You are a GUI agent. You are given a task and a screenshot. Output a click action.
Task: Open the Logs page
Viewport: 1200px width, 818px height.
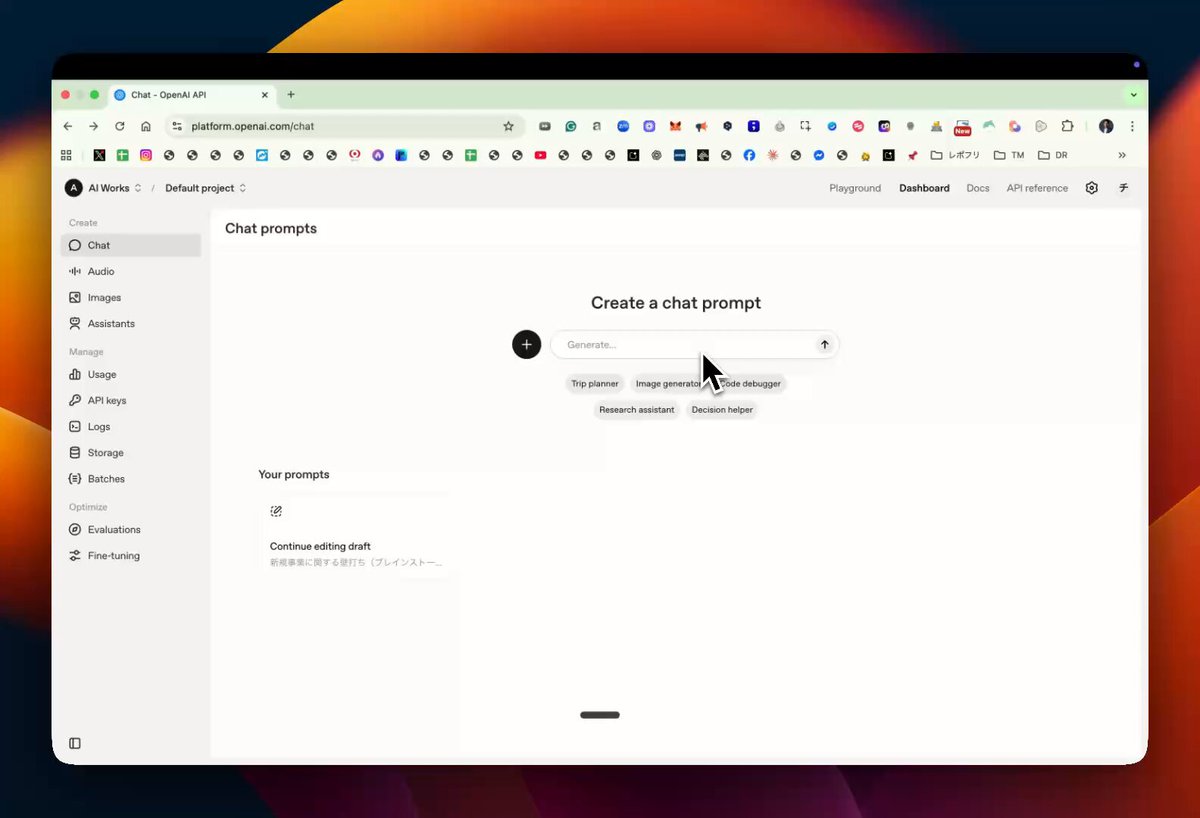[131, 426]
